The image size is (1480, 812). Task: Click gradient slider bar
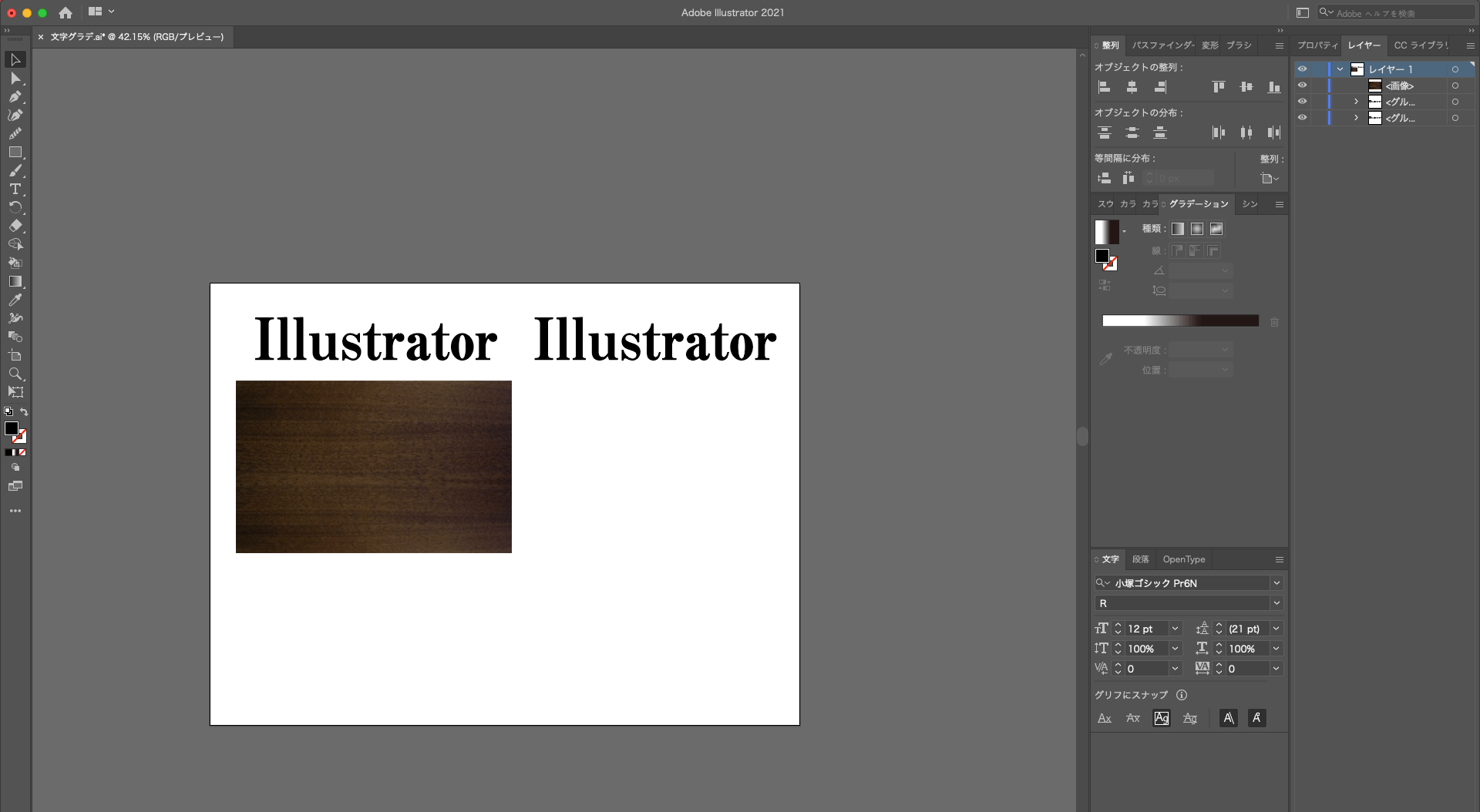tap(1180, 320)
